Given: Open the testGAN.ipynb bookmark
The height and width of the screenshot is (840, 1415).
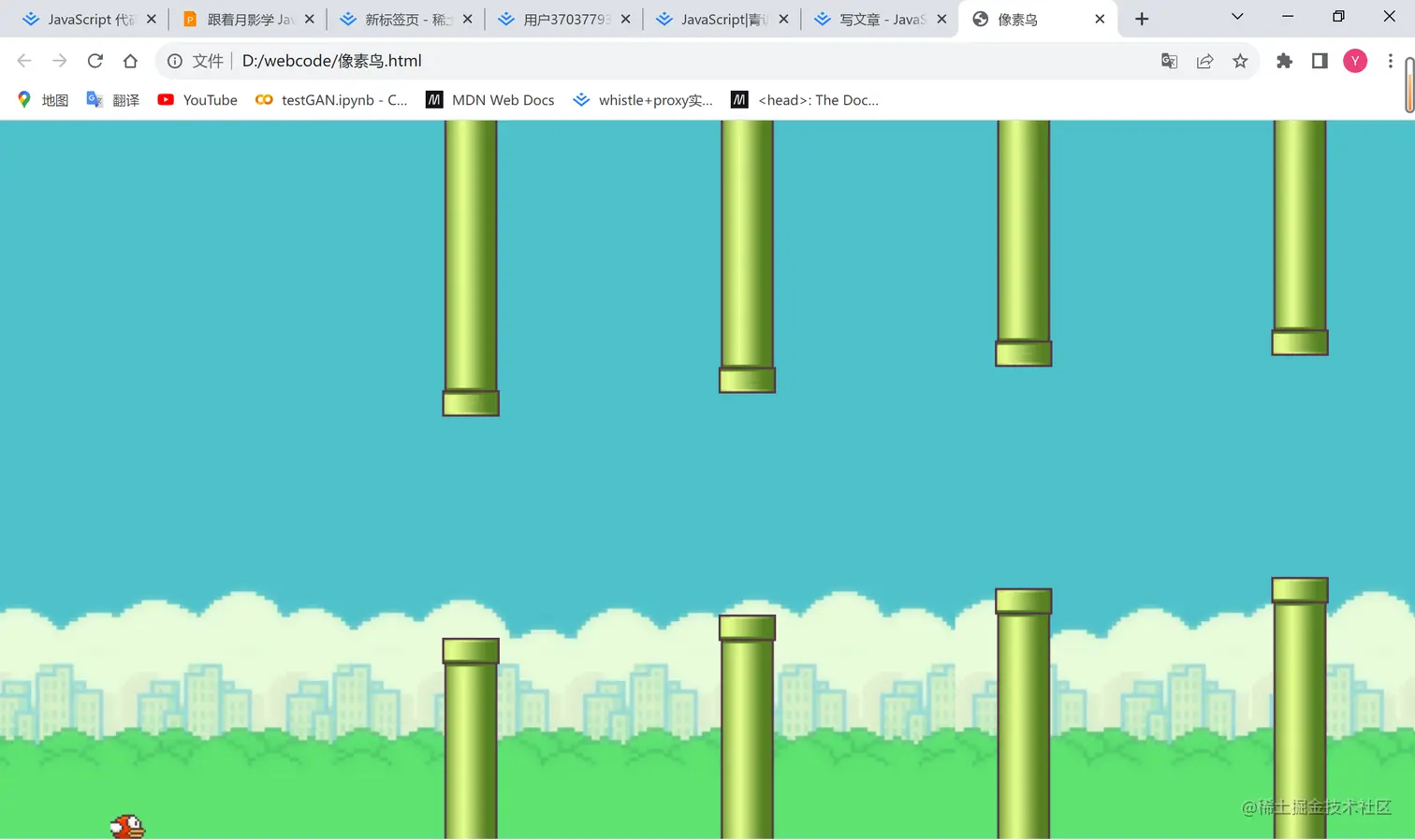Looking at the screenshot, I should coord(331,100).
